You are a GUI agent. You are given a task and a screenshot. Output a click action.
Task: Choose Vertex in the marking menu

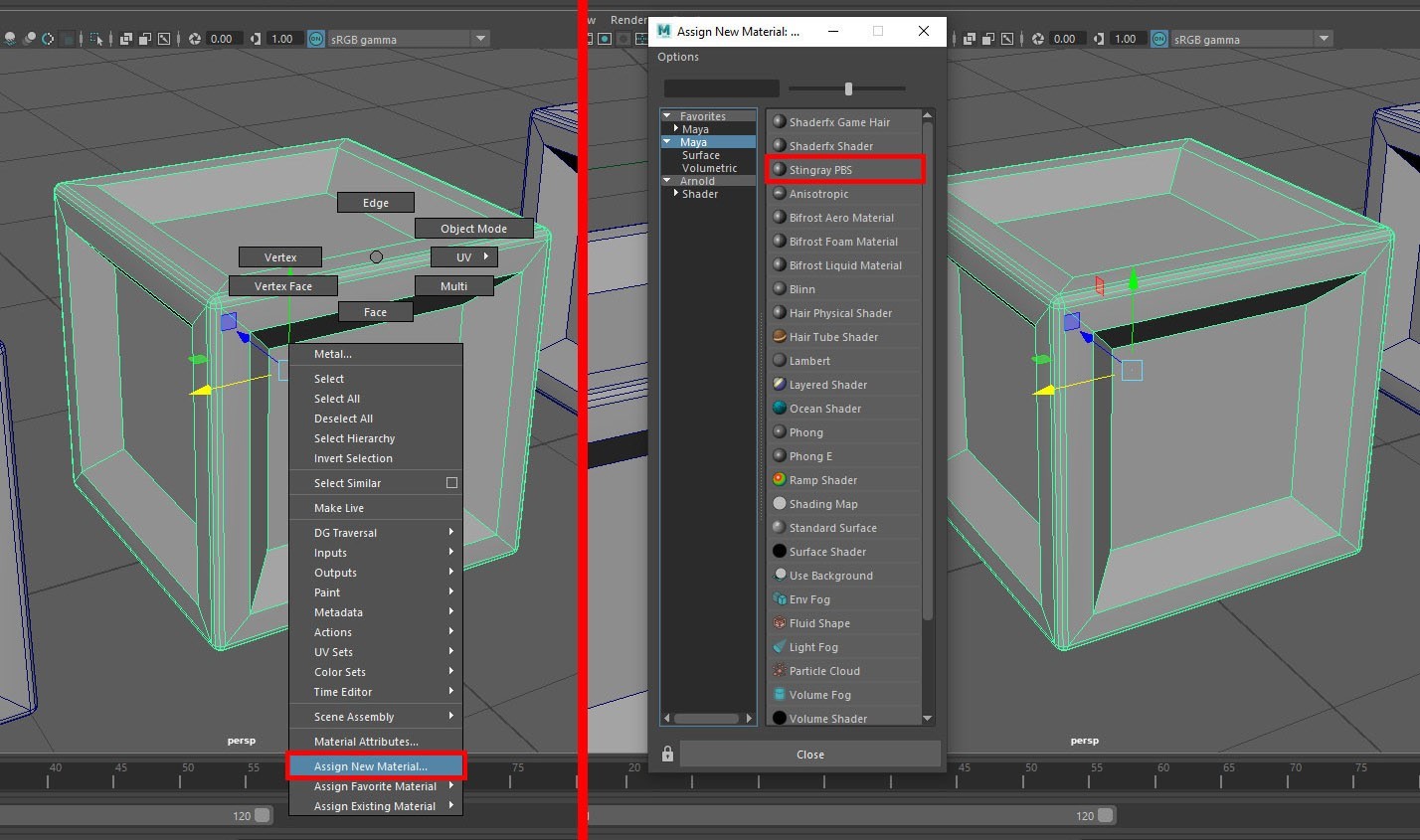280,257
